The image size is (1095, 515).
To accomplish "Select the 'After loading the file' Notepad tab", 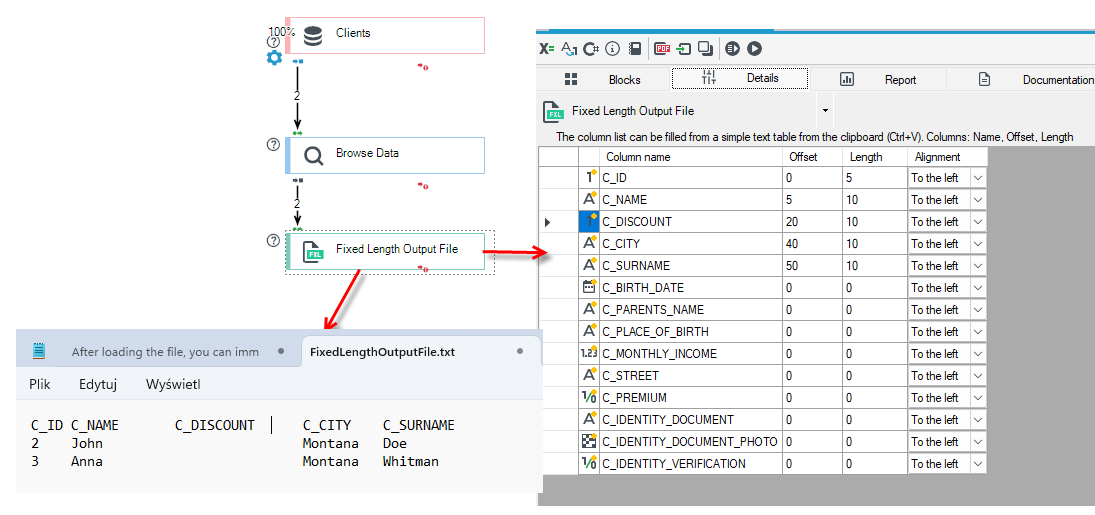I will coord(165,352).
